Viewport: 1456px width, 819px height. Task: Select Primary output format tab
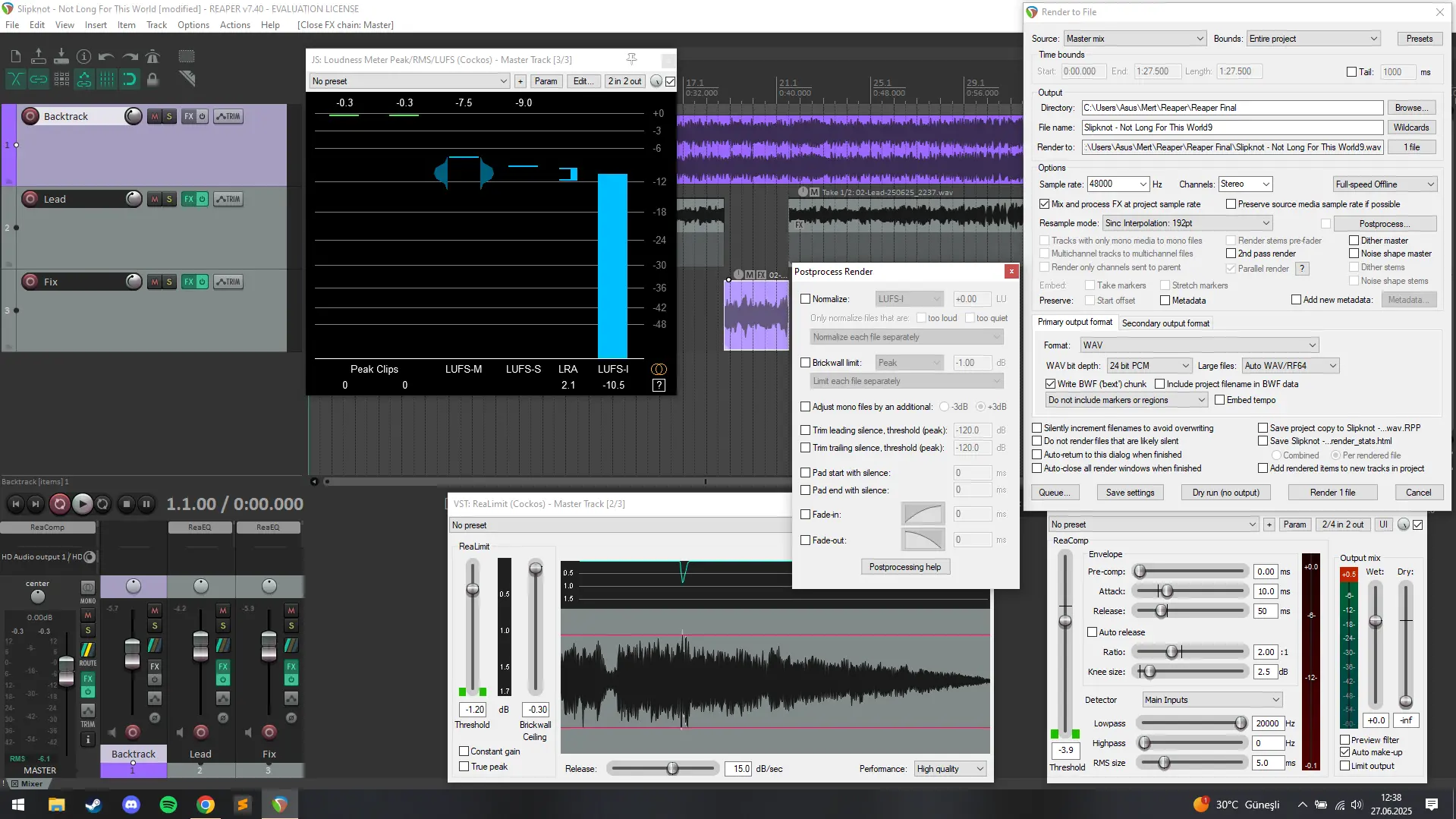tap(1075, 322)
